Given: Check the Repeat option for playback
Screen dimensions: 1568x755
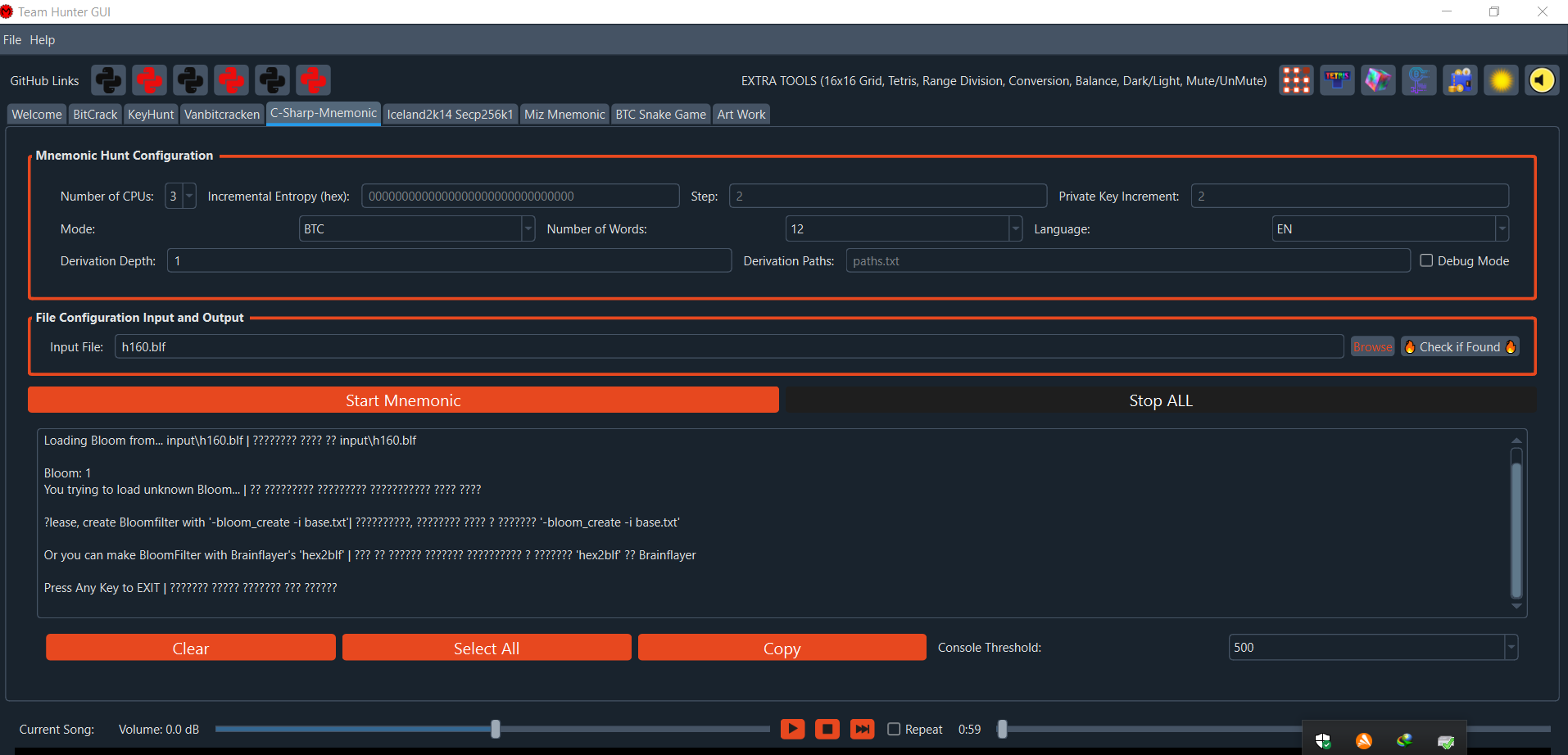Looking at the screenshot, I should point(894,728).
